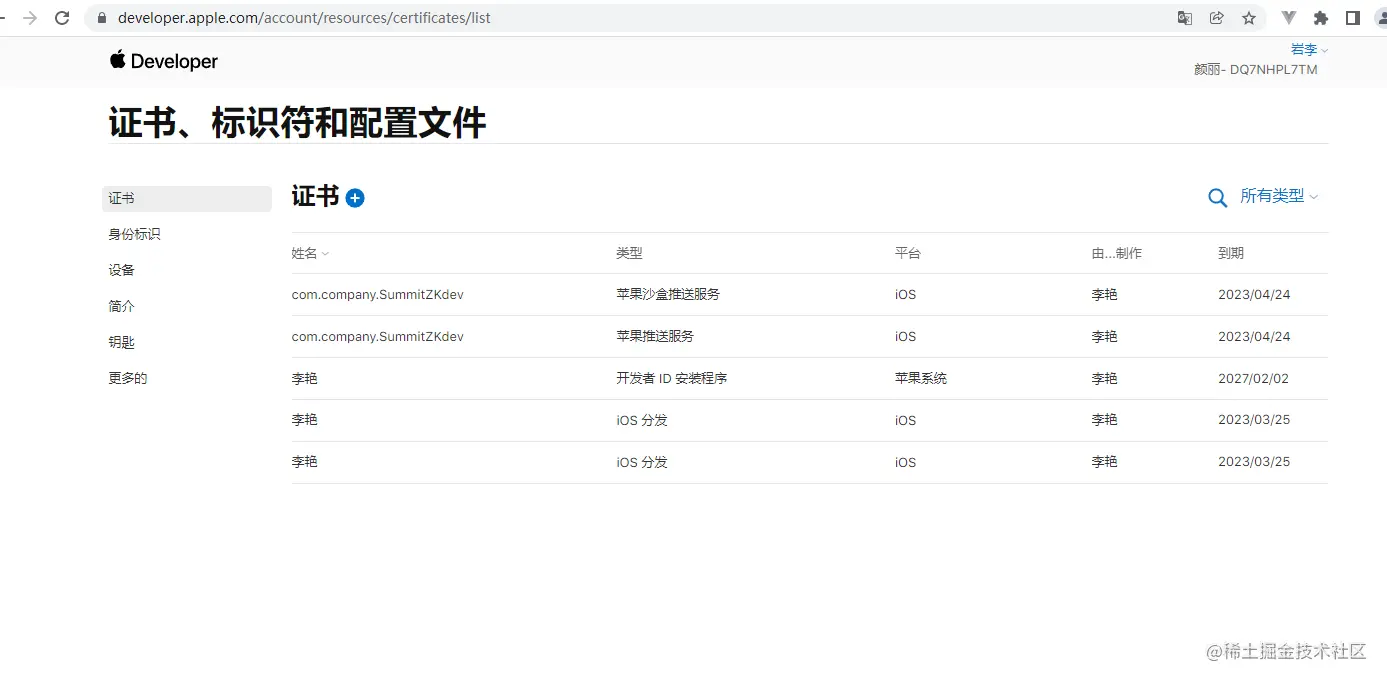This screenshot has width=1387, height=682.
Task: Click the browser address bar URL
Action: [x=300, y=17]
